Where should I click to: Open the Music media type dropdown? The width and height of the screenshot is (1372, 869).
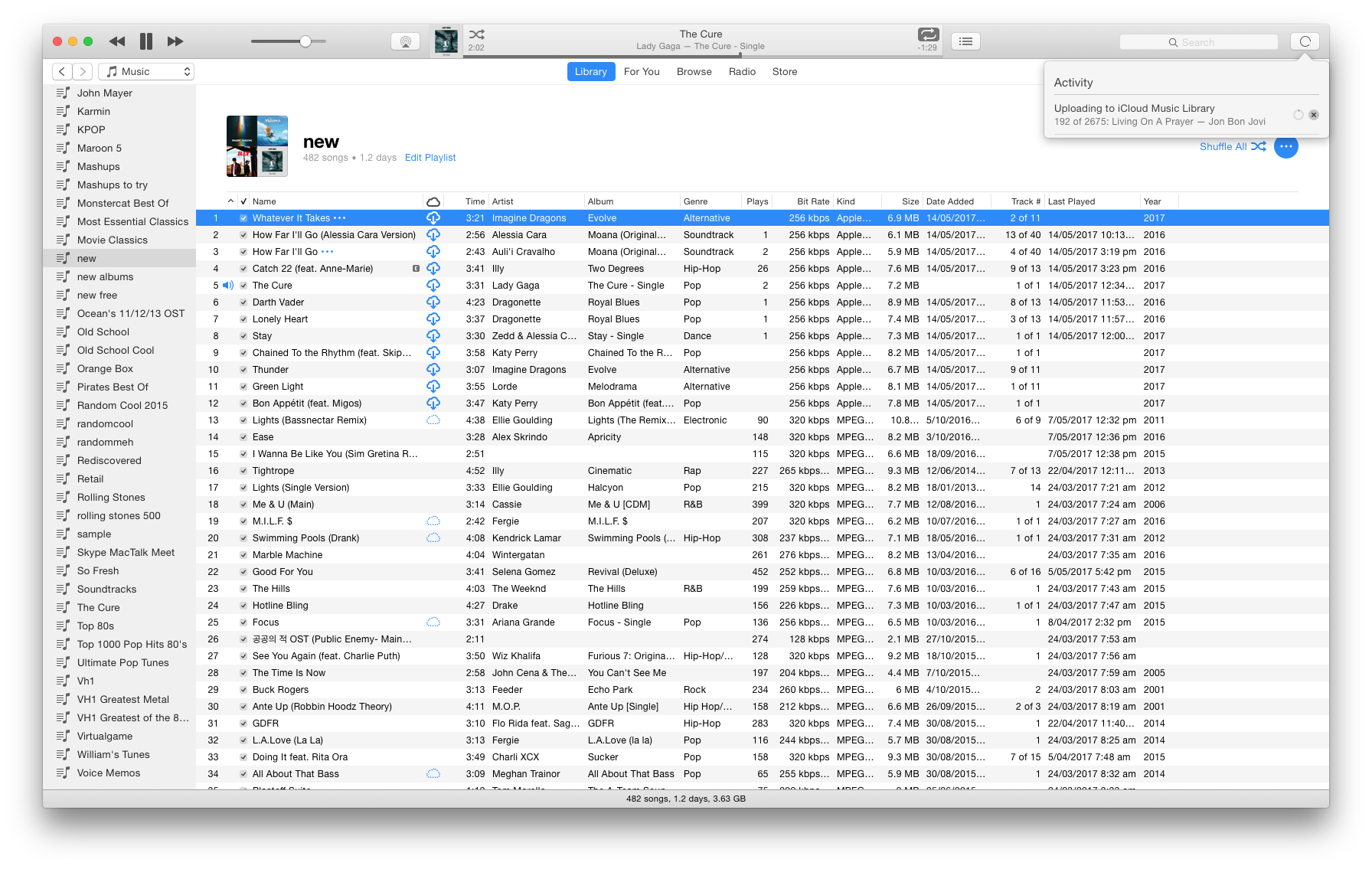click(146, 71)
